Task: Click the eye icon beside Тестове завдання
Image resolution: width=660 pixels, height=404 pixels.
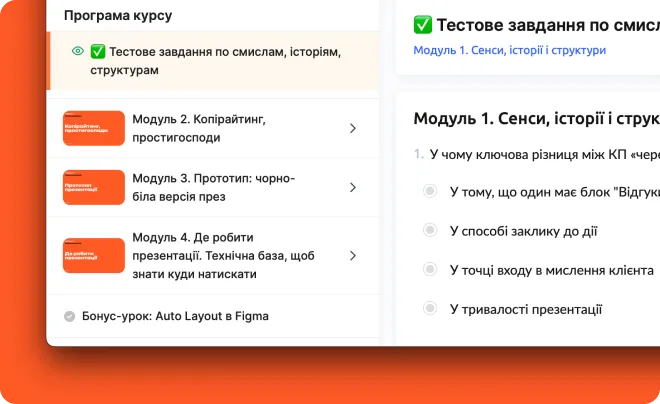Action: pyautogui.click(x=78, y=51)
